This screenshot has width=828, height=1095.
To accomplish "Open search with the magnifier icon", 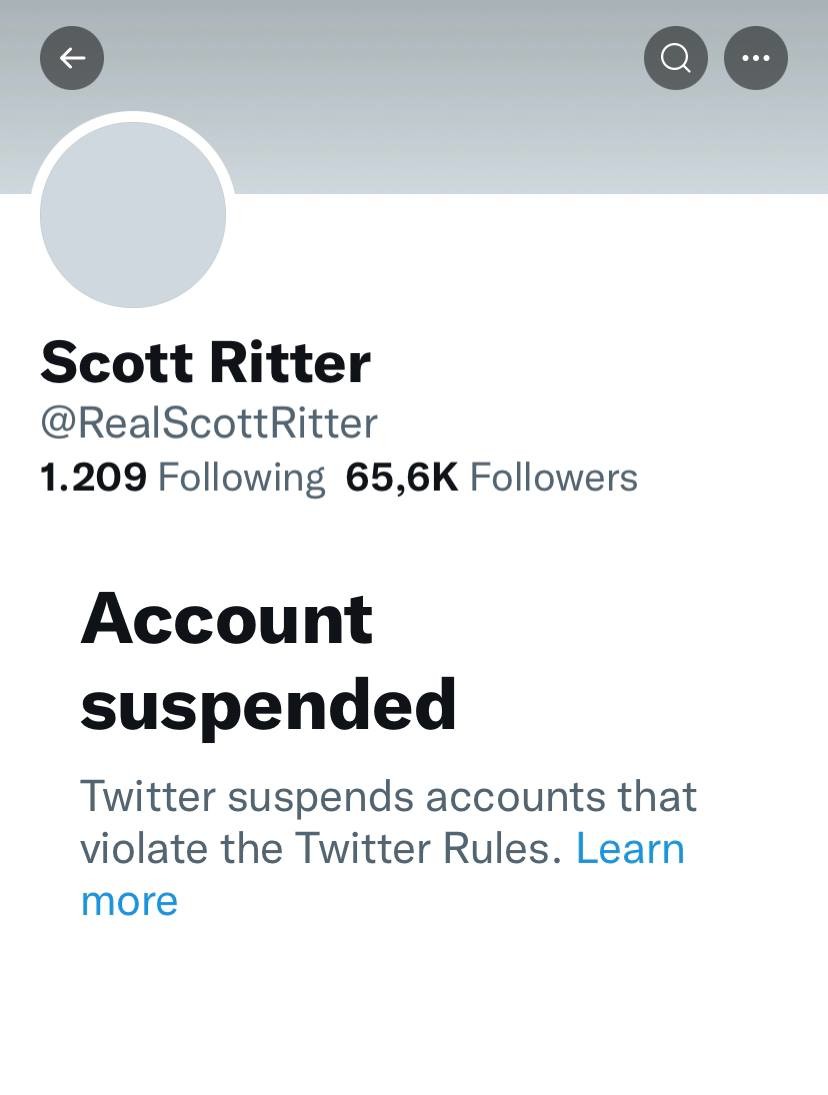I will tap(676, 58).
